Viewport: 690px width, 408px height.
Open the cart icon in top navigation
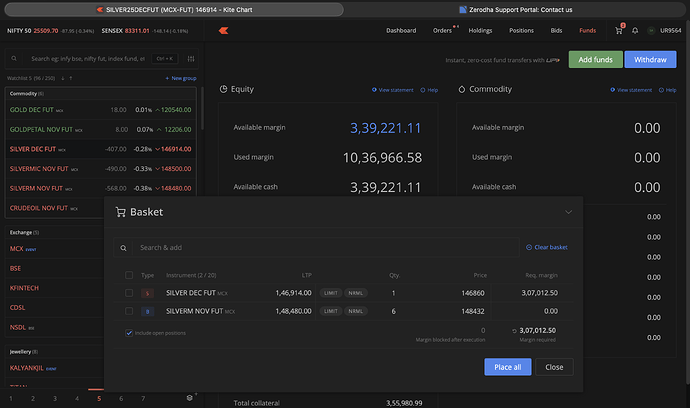[x=619, y=31]
